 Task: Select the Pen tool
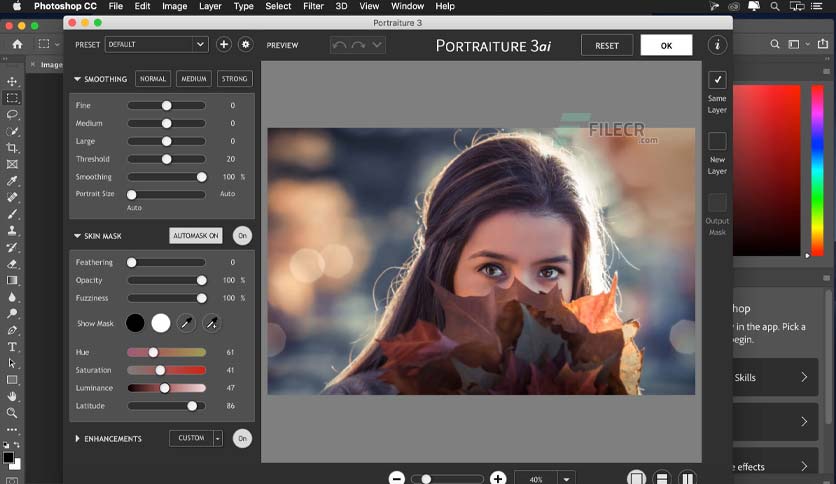tap(12, 330)
